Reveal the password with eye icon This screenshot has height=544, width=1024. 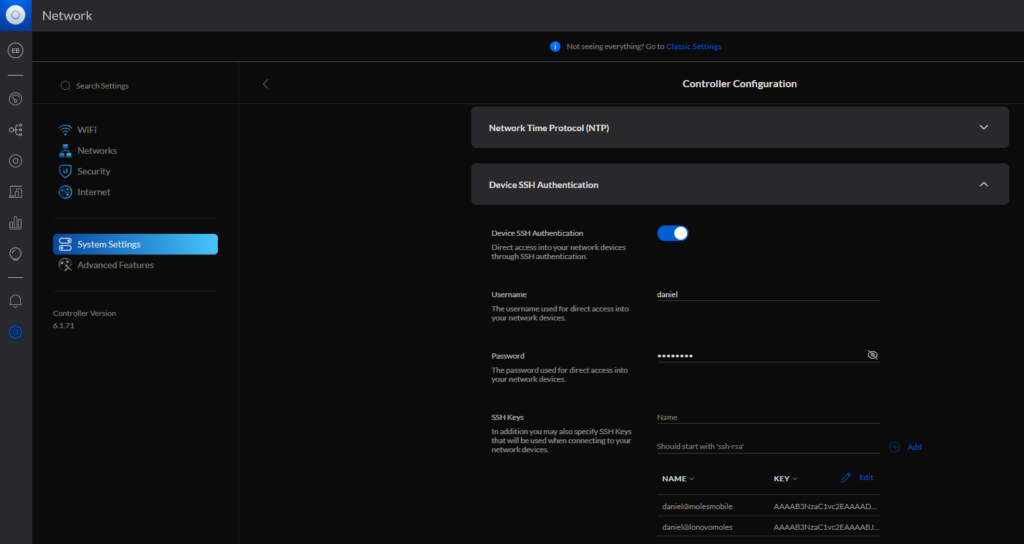(872, 355)
